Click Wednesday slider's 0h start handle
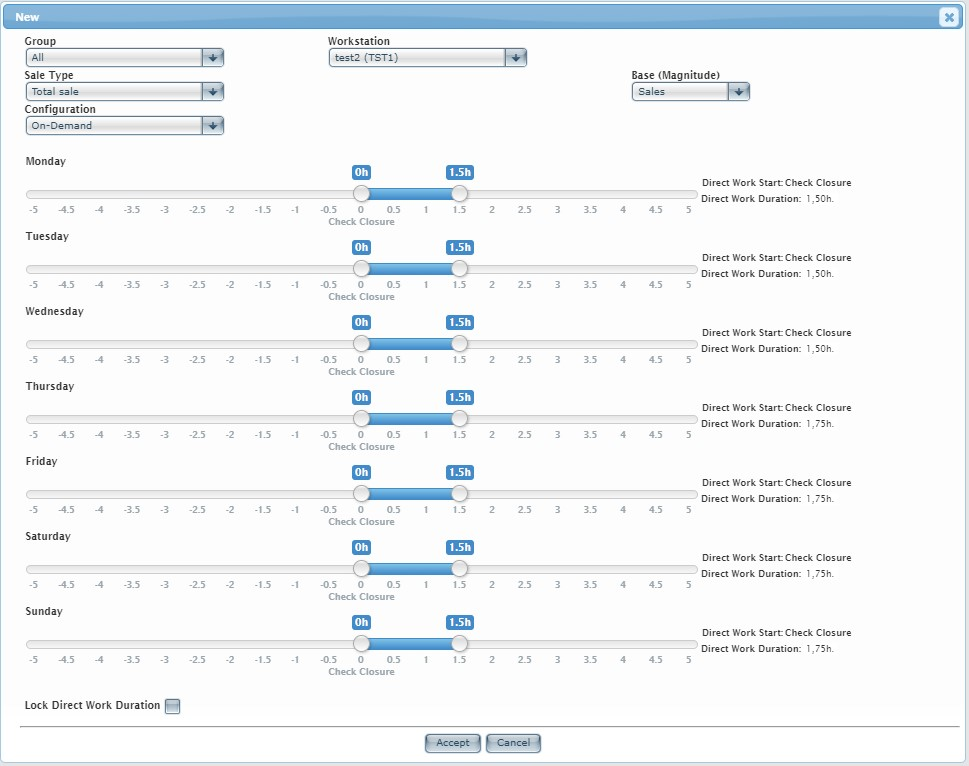Image resolution: width=969 pixels, height=766 pixels. click(362, 344)
